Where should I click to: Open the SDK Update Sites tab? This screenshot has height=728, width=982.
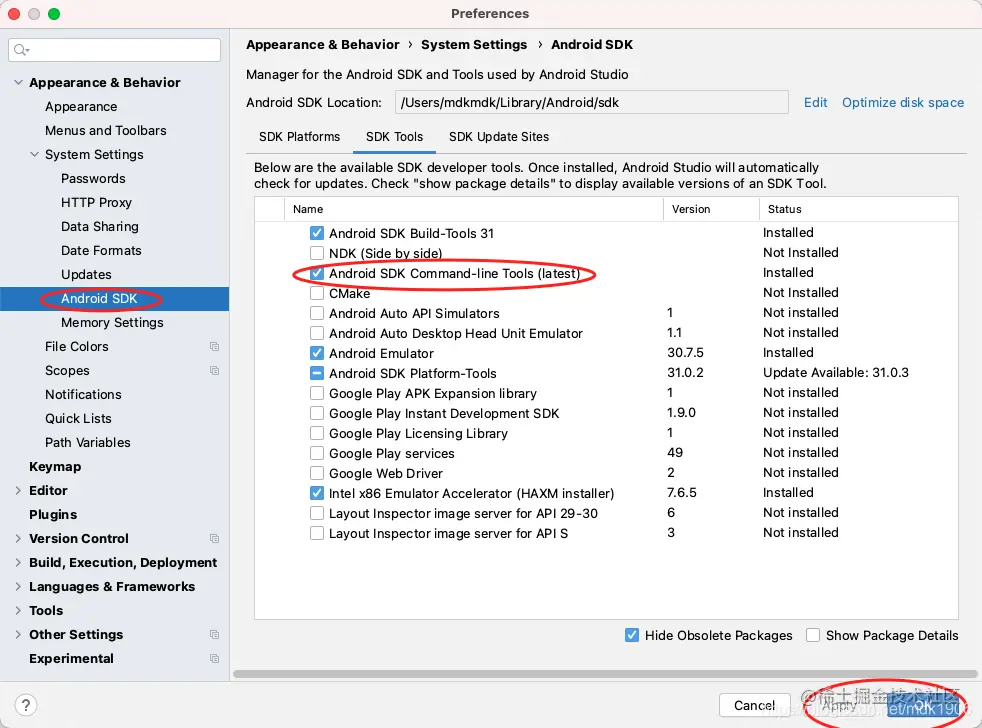pos(499,137)
